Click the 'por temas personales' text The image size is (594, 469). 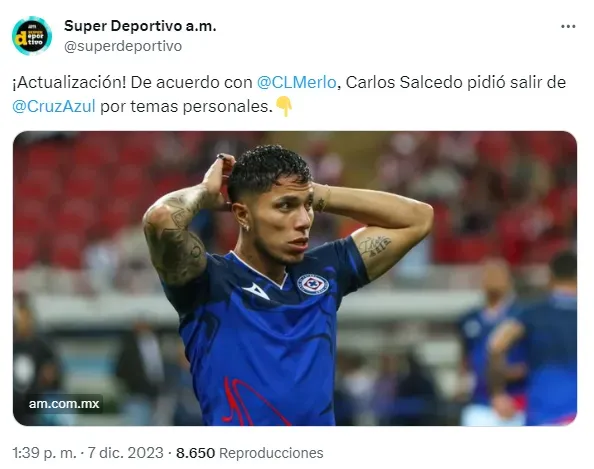(186, 106)
